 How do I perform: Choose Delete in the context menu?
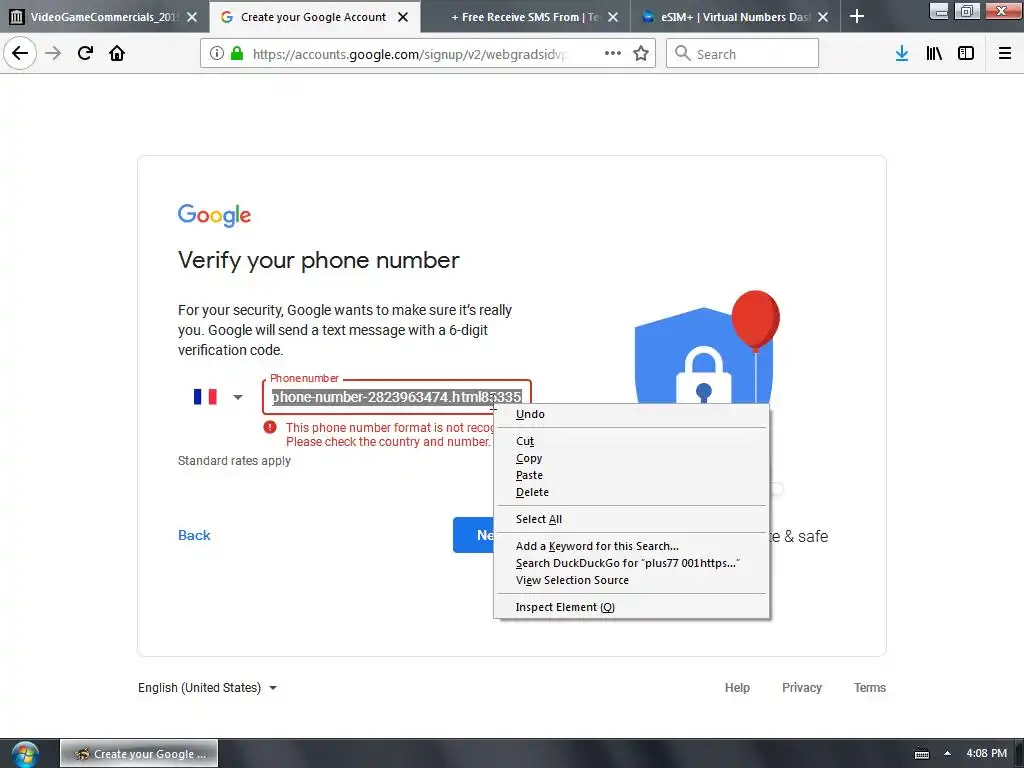point(632,492)
